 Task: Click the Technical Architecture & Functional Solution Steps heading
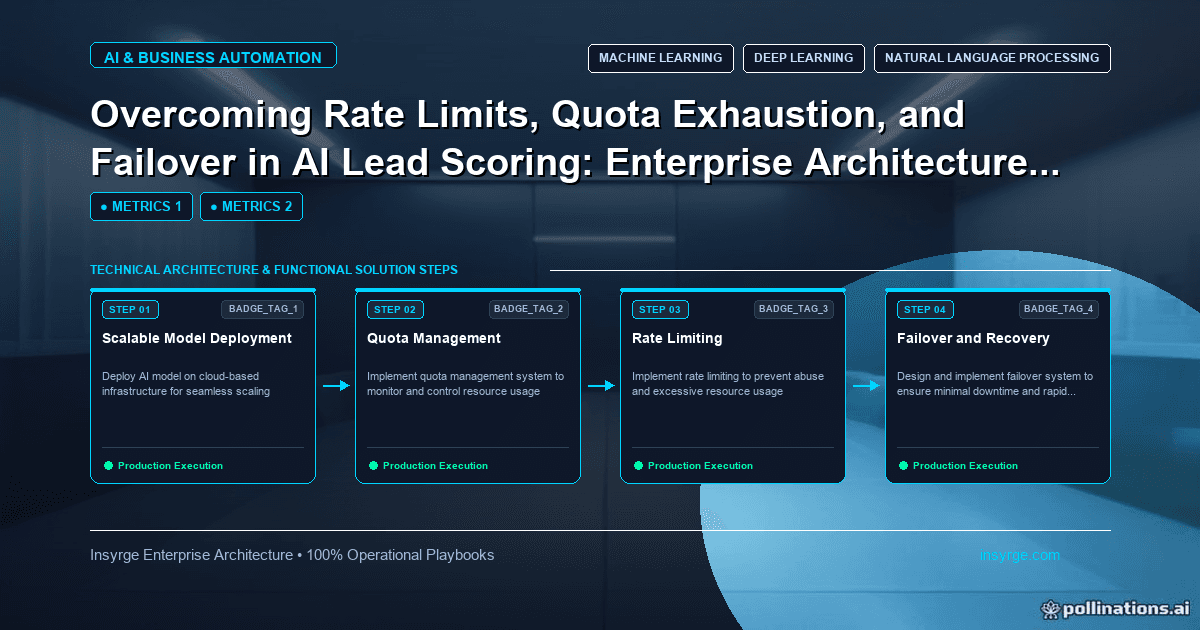(x=274, y=270)
